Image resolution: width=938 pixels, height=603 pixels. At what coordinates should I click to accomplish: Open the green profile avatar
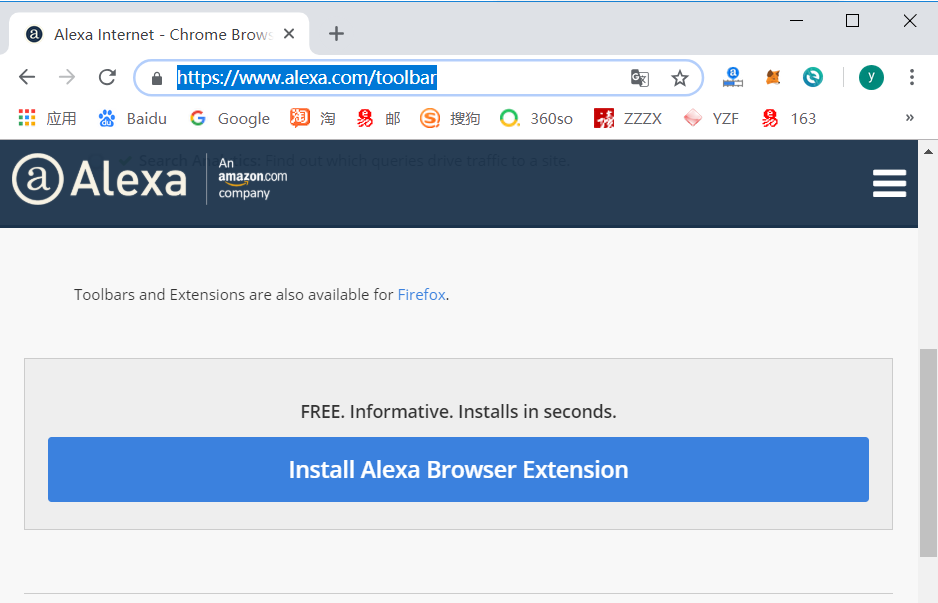[871, 77]
